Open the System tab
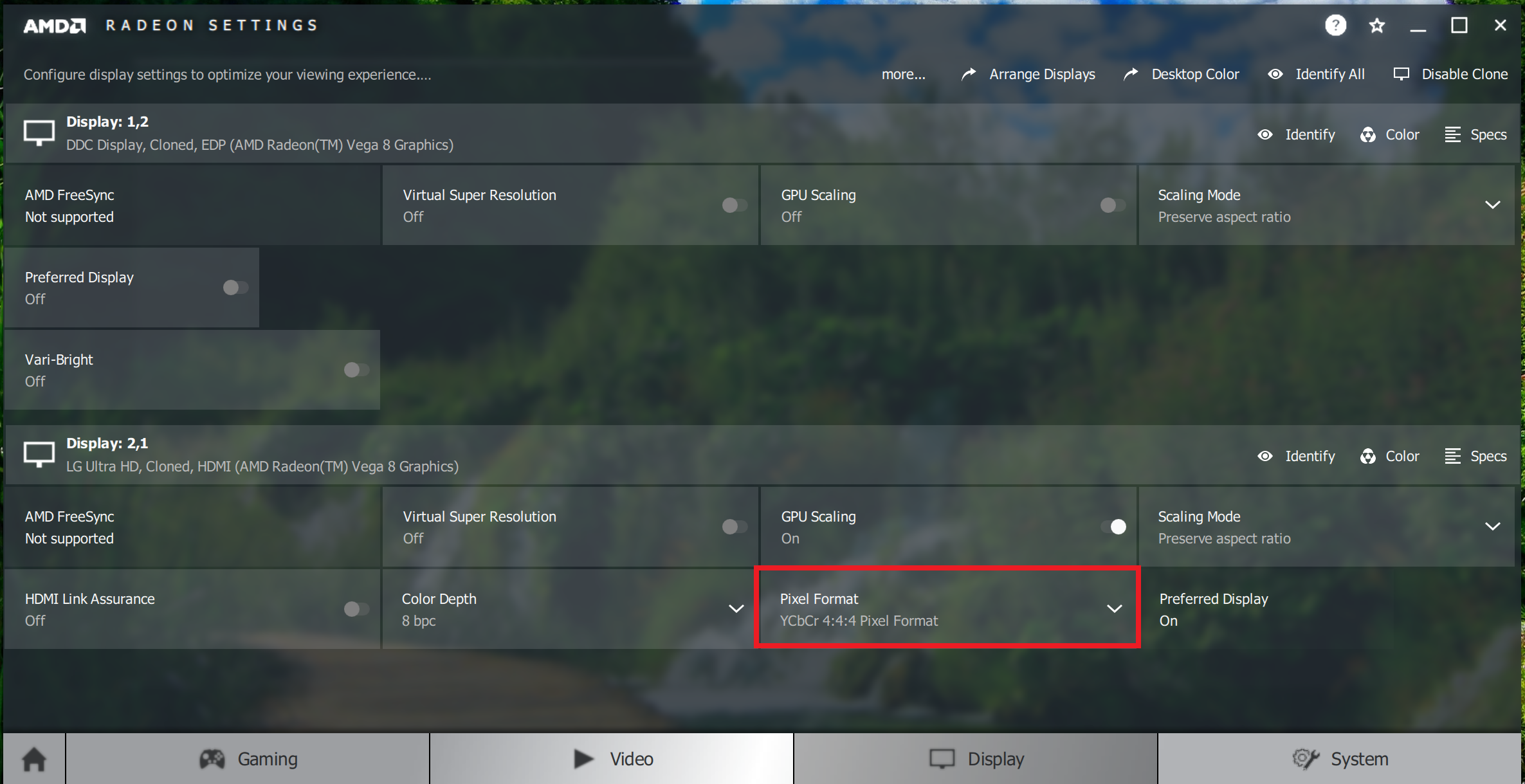The height and width of the screenshot is (784, 1525). [1340, 759]
